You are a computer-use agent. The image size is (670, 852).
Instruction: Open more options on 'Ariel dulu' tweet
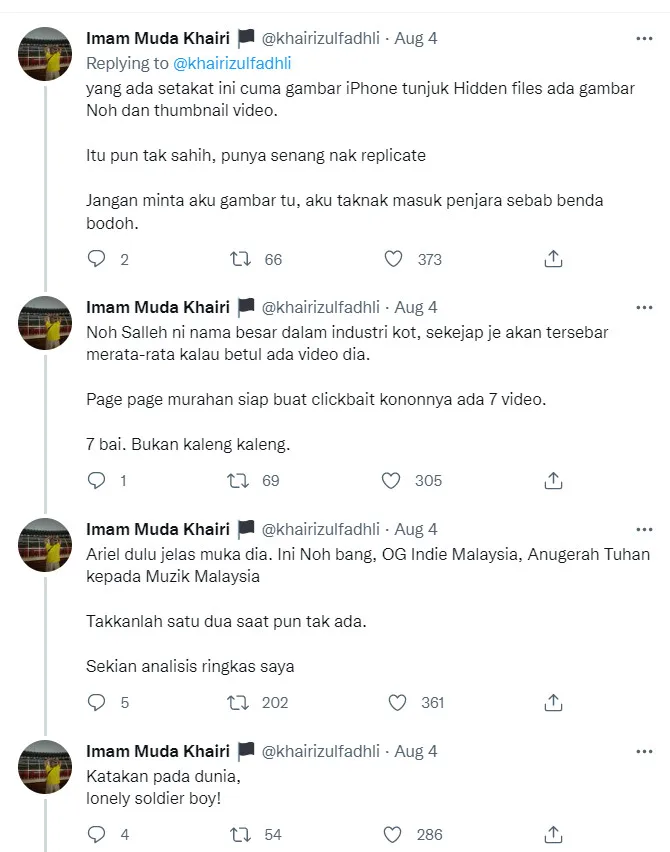tap(644, 529)
